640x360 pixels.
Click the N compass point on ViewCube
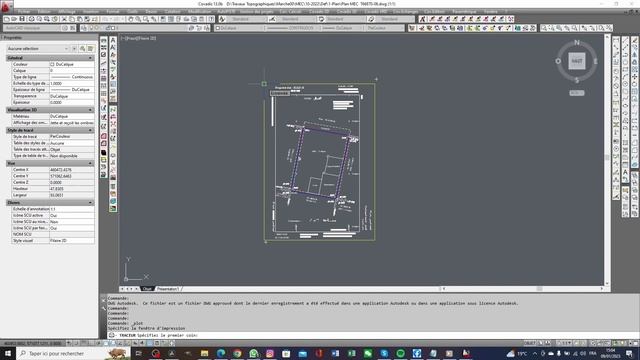point(577,42)
